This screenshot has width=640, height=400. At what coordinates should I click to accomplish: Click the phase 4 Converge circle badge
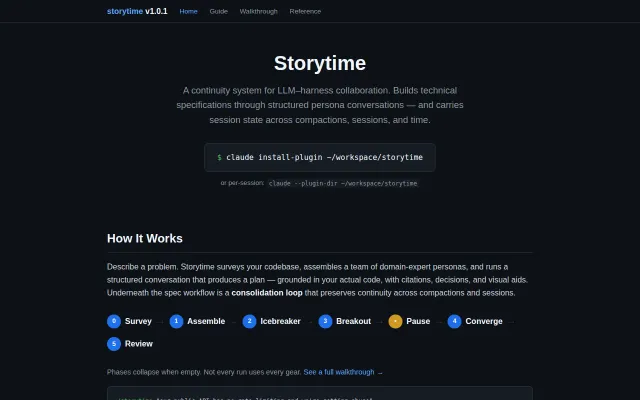(x=454, y=321)
